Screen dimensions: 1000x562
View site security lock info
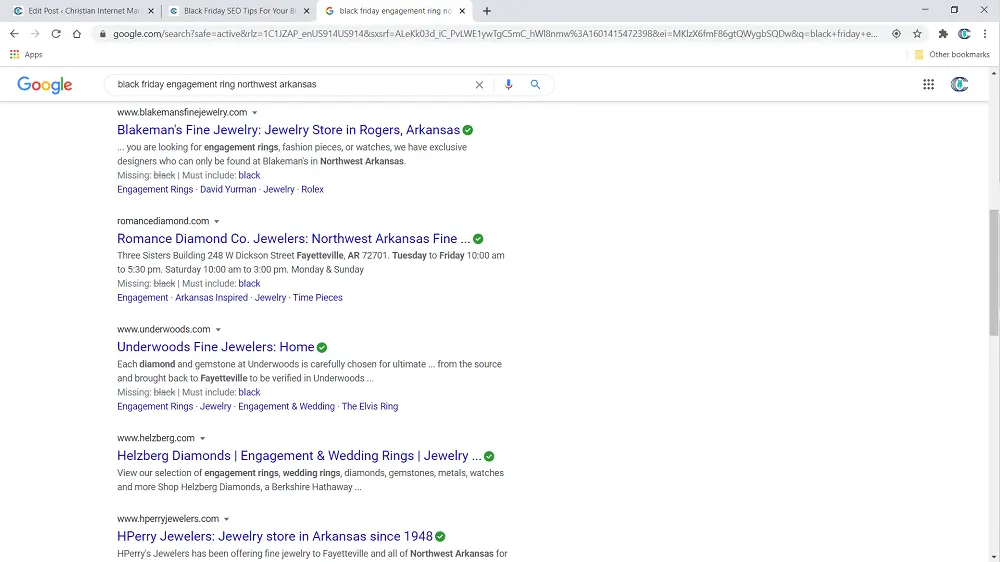click(x=102, y=34)
